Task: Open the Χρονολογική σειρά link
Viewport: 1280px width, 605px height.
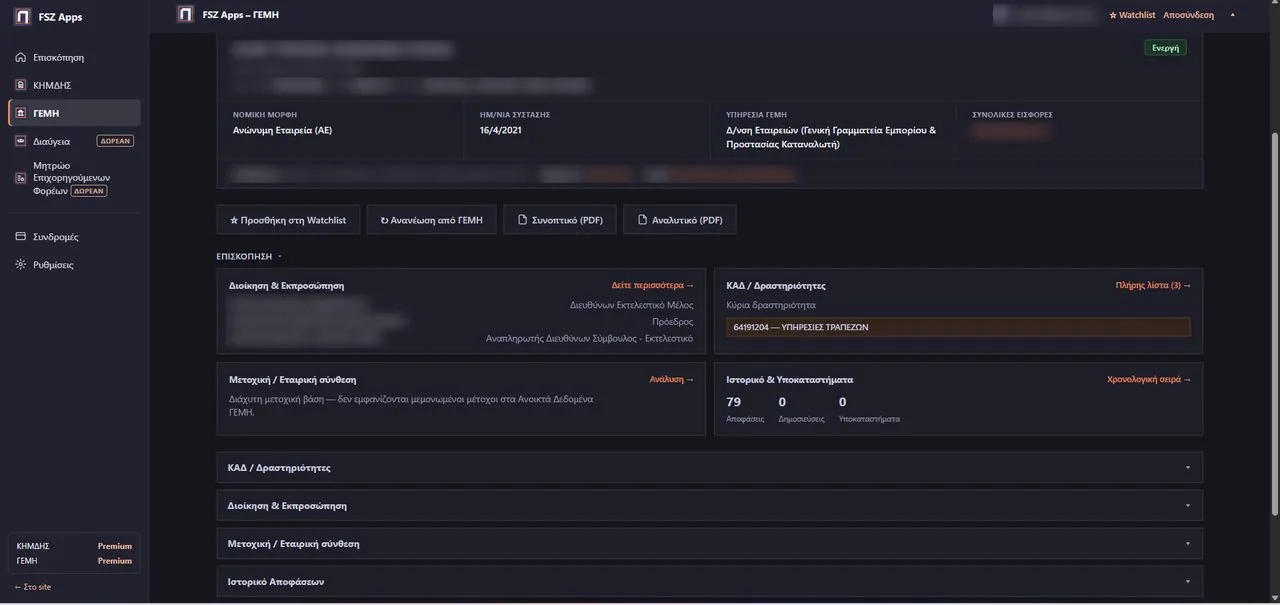Action: pyautogui.click(x=1149, y=380)
